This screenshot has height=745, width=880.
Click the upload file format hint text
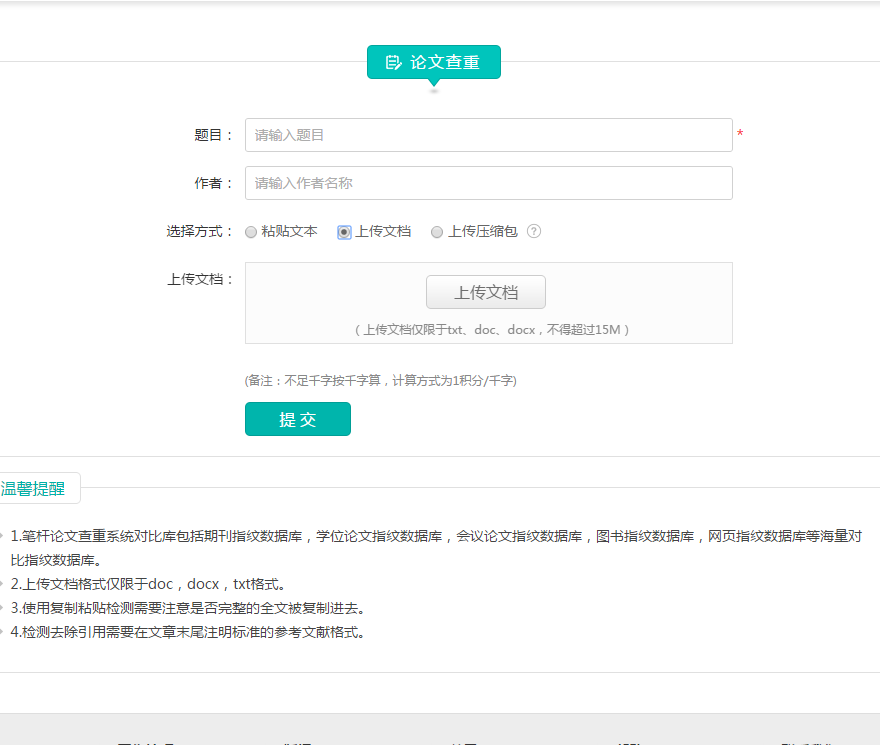[491, 329]
